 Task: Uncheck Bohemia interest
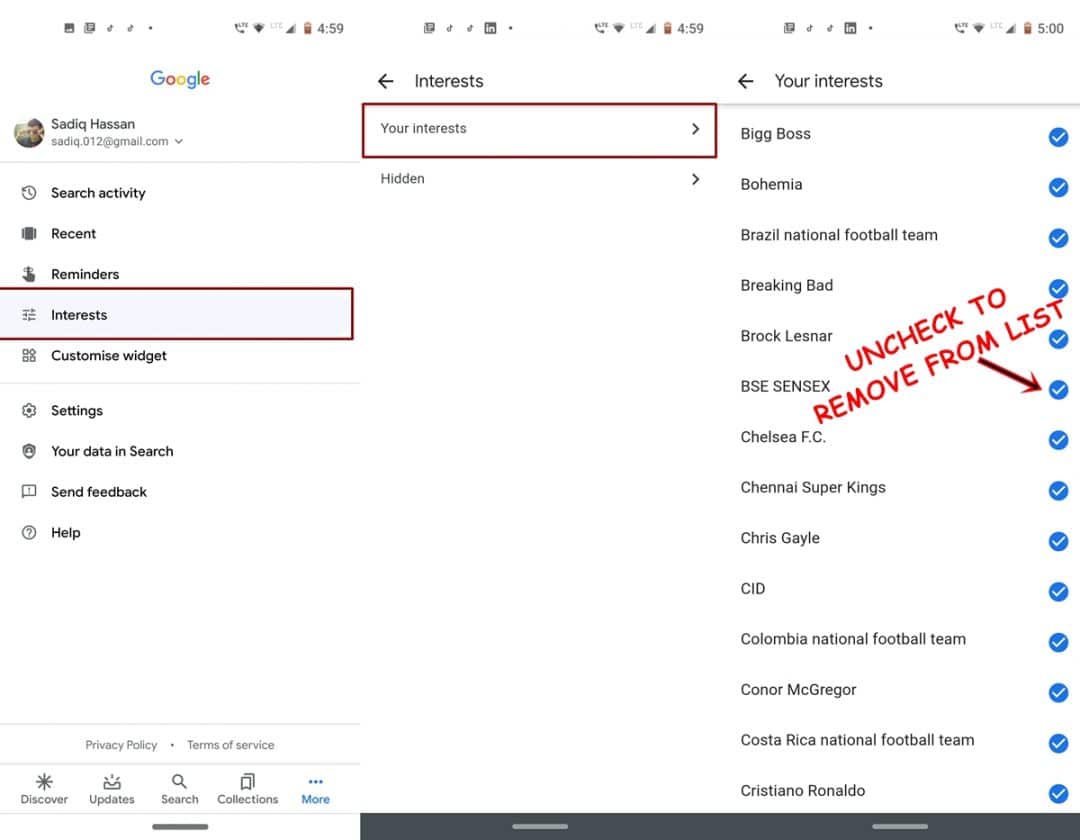[1059, 187]
